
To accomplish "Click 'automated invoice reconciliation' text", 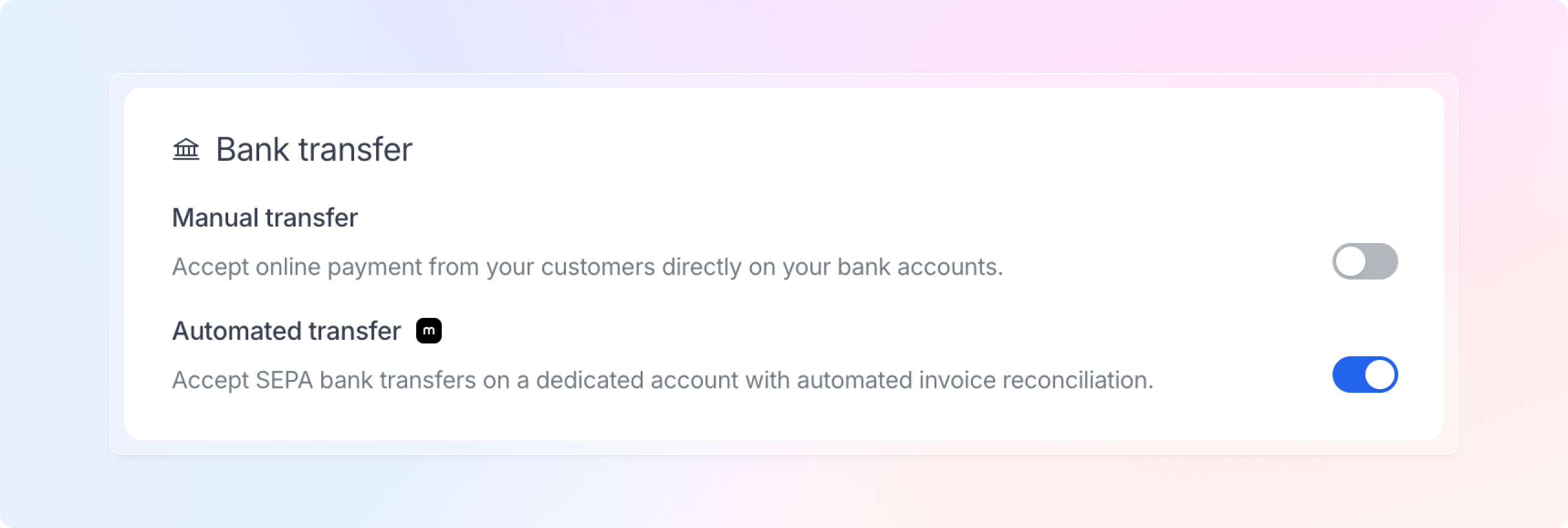I will 975,380.
